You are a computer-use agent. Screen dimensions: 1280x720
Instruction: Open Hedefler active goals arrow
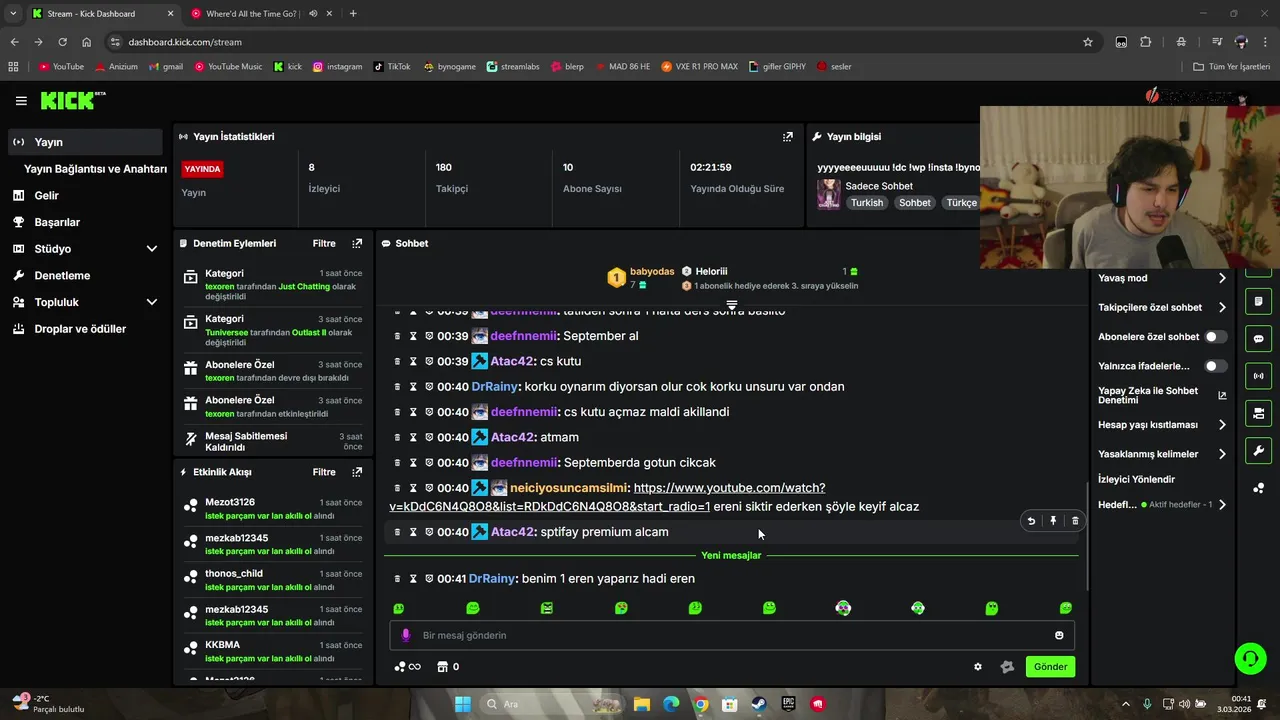1222,505
